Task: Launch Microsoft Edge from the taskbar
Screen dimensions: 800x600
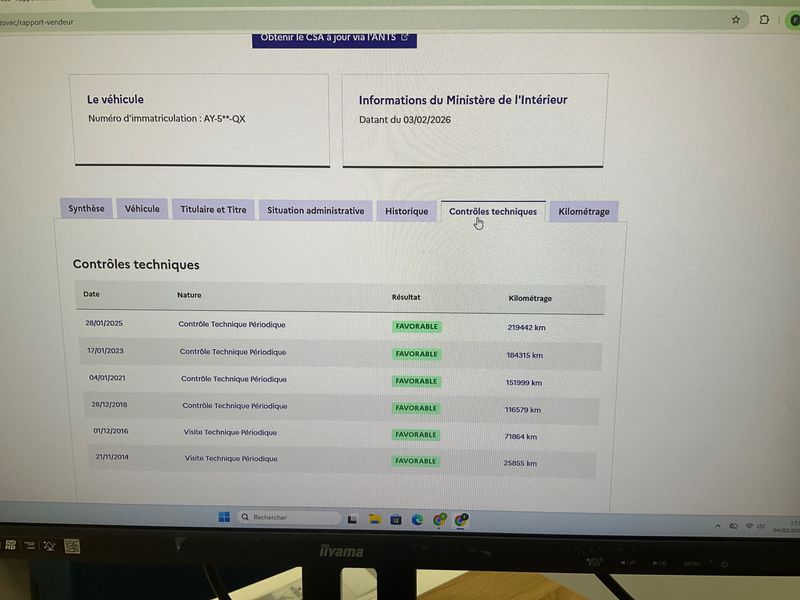Action: pyautogui.click(x=418, y=519)
